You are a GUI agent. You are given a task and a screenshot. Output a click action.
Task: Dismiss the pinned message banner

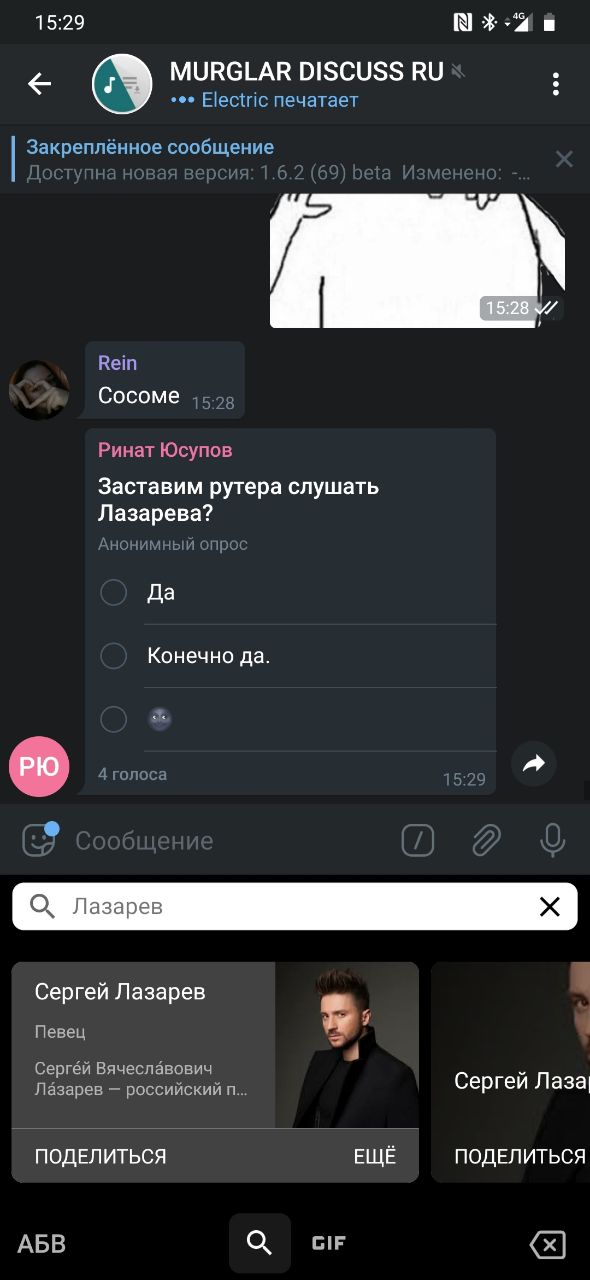pyautogui.click(x=564, y=159)
